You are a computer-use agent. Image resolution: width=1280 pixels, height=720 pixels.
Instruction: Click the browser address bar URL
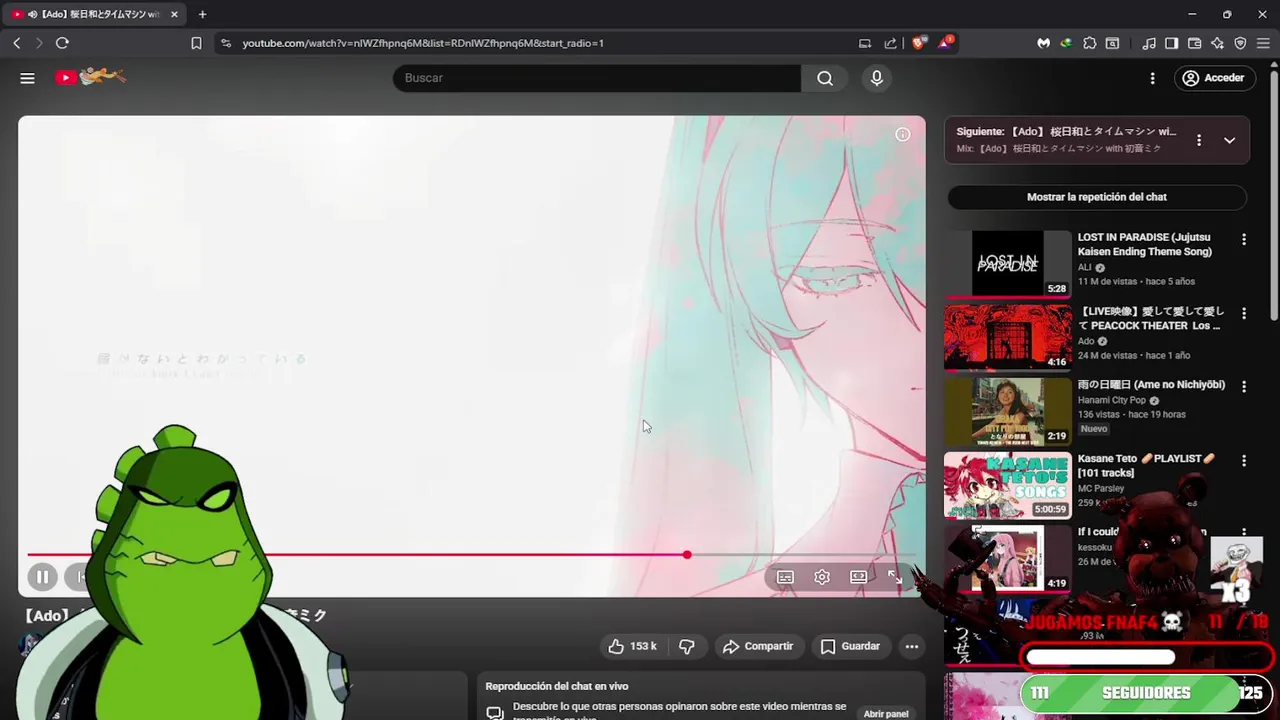coord(423,43)
